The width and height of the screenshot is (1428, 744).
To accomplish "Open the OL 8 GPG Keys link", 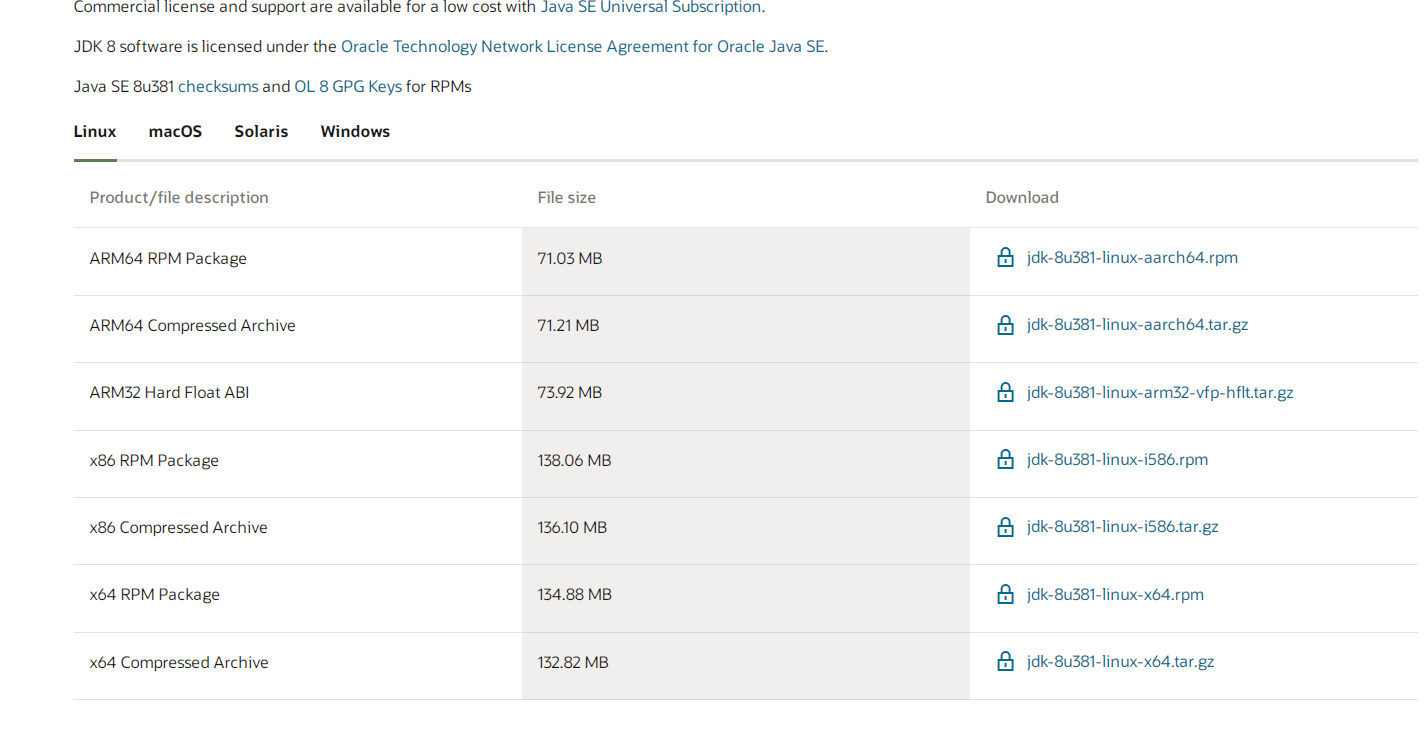I will pyautogui.click(x=348, y=87).
